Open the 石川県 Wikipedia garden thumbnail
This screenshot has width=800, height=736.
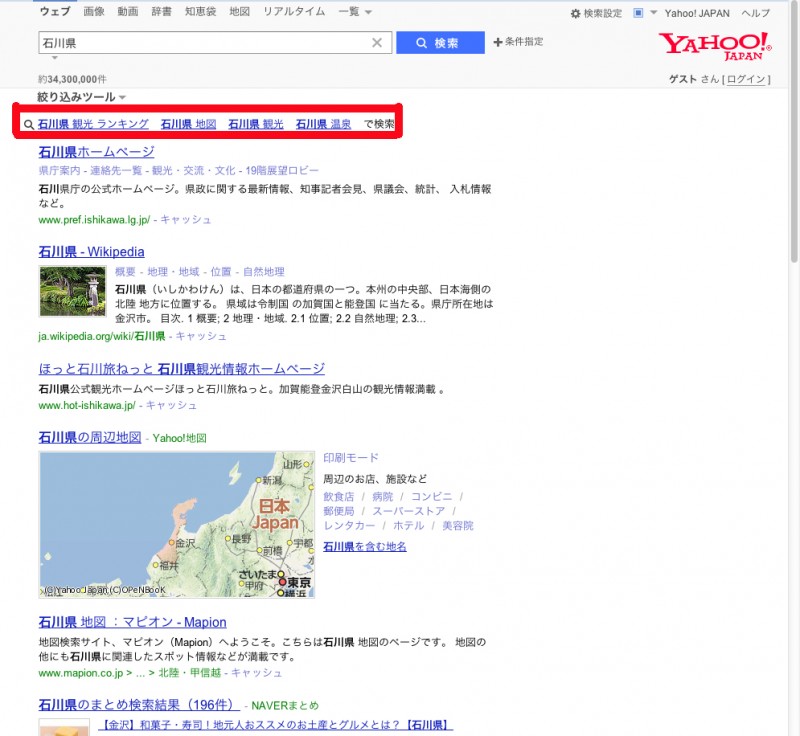click(72, 291)
